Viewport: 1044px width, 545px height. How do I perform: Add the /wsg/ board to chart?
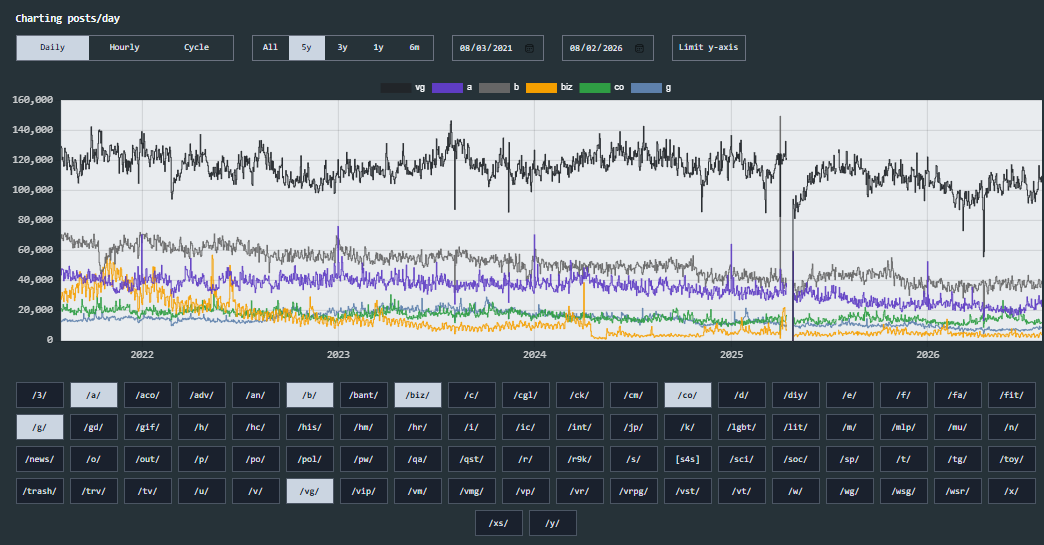coord(904,491)
